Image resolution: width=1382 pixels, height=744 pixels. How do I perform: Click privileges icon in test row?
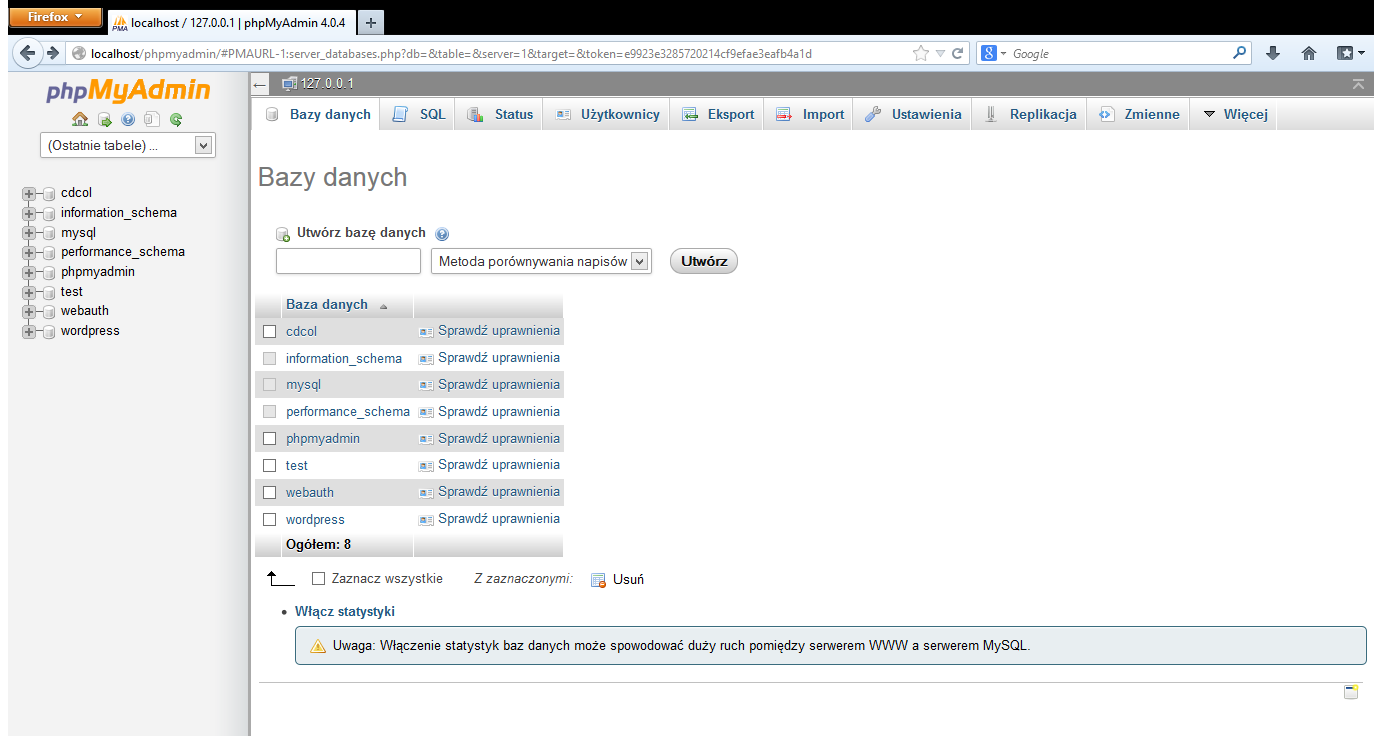pyautogui.click(x=426, y=465)
